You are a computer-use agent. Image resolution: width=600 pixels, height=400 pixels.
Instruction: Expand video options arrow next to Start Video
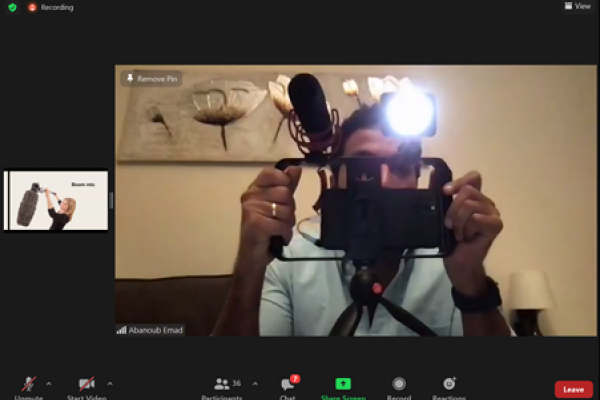pyautogui.click(x=110, y=383)
